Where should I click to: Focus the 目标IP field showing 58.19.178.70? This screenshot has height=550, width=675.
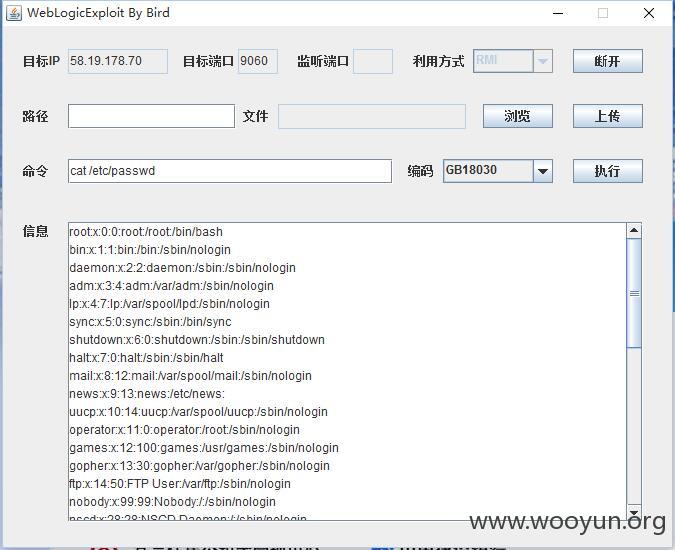(118, 61)
